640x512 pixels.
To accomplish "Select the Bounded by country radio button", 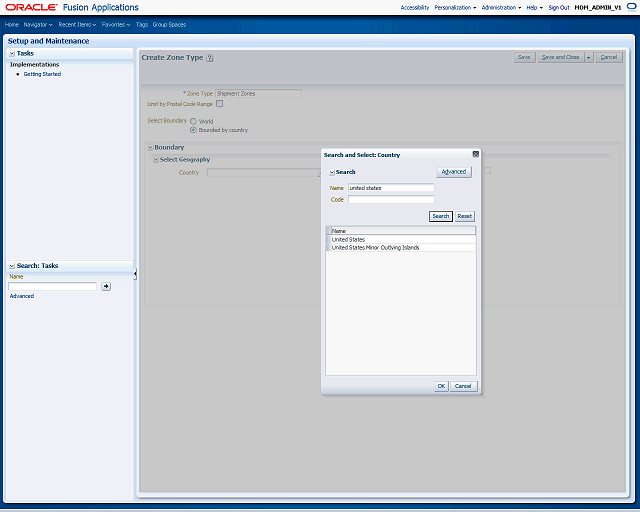I will click(x=193, y=130).
